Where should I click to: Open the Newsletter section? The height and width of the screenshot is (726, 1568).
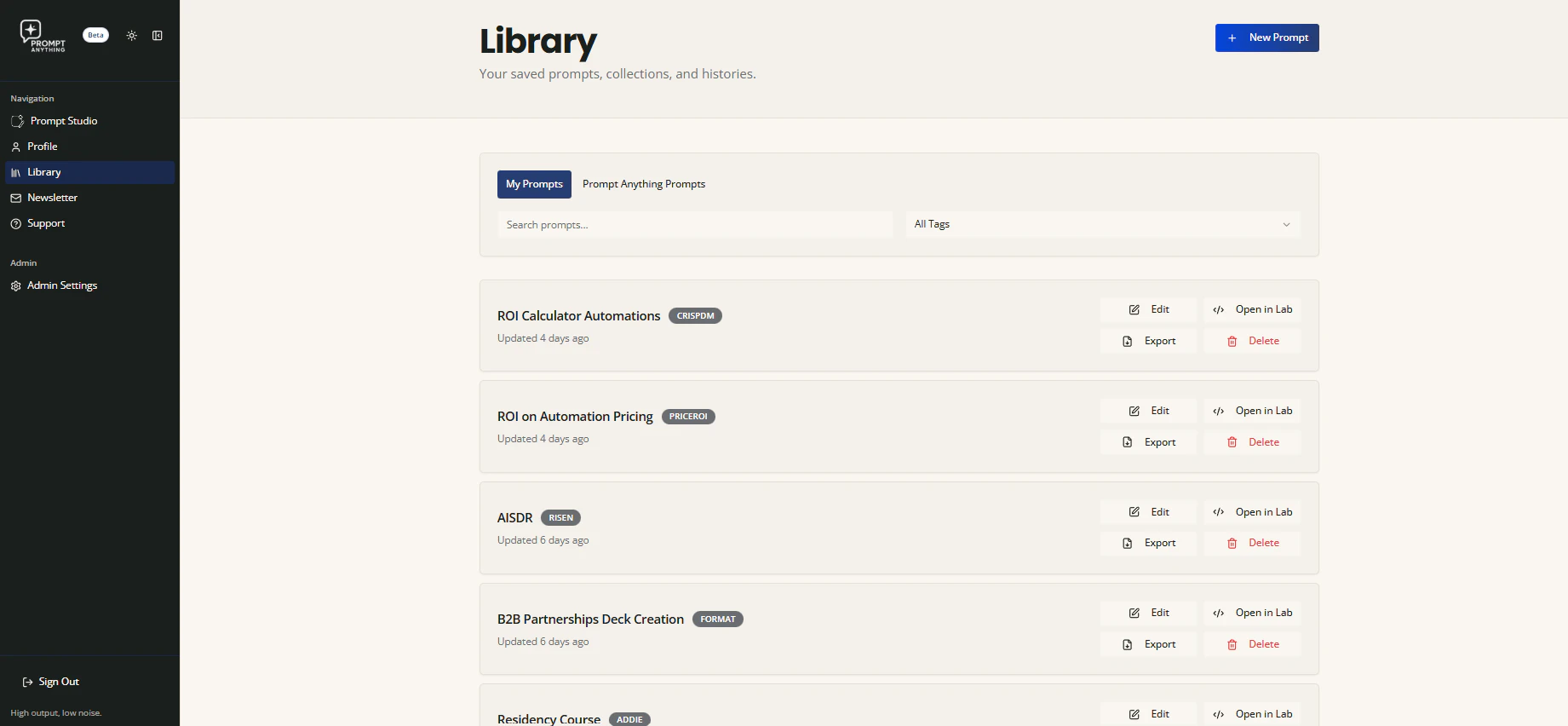(89, 198)
